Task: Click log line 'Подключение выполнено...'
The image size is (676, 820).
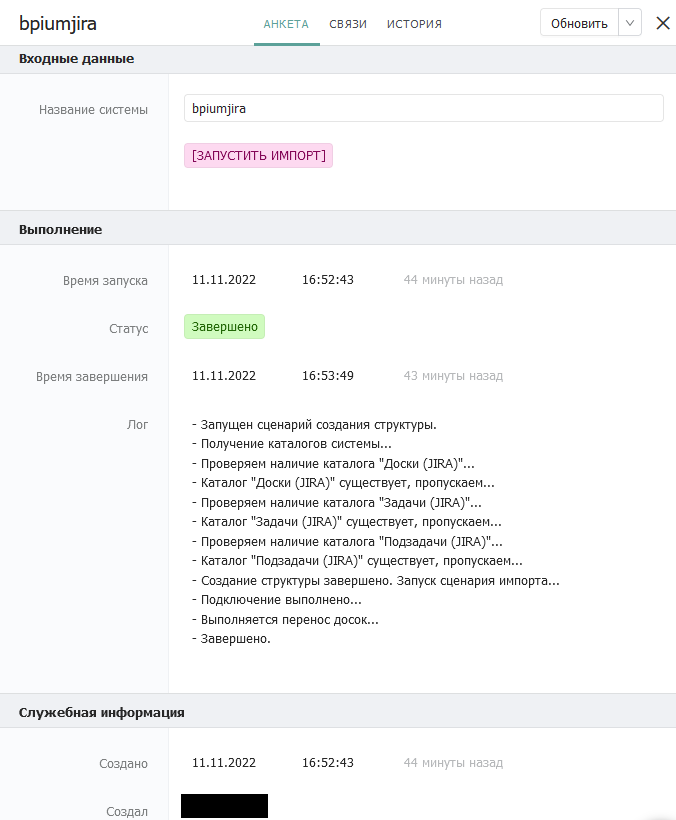Action: 277,600
